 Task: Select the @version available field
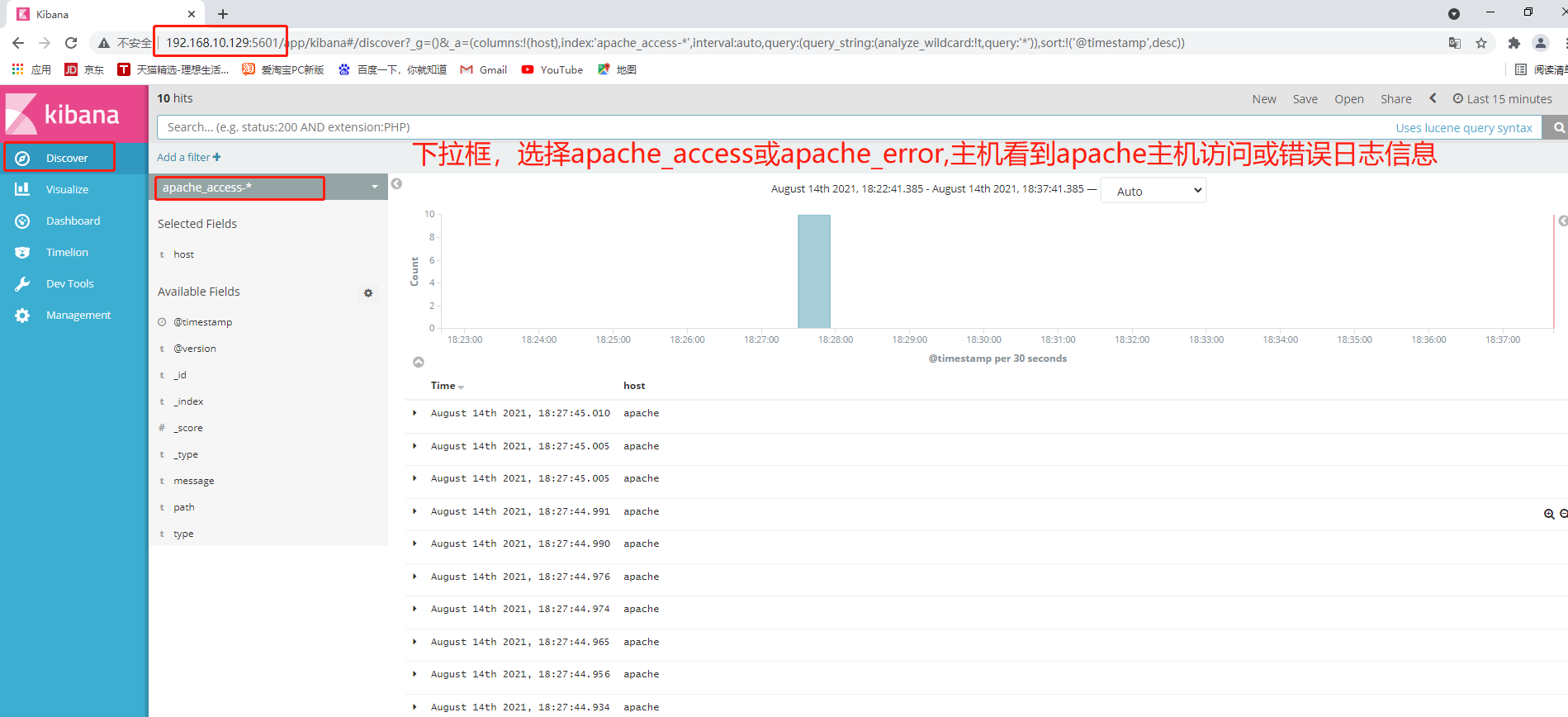pos(194,349)
